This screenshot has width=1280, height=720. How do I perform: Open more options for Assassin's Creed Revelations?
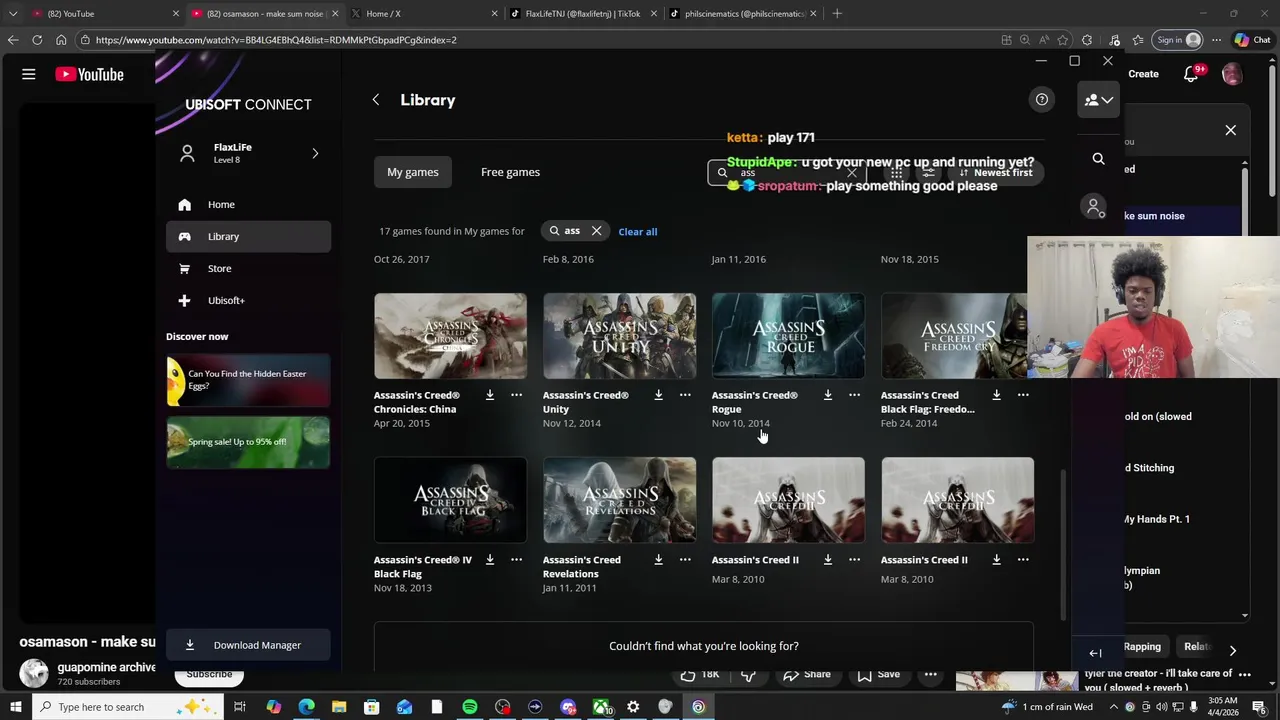click(685, 560)
